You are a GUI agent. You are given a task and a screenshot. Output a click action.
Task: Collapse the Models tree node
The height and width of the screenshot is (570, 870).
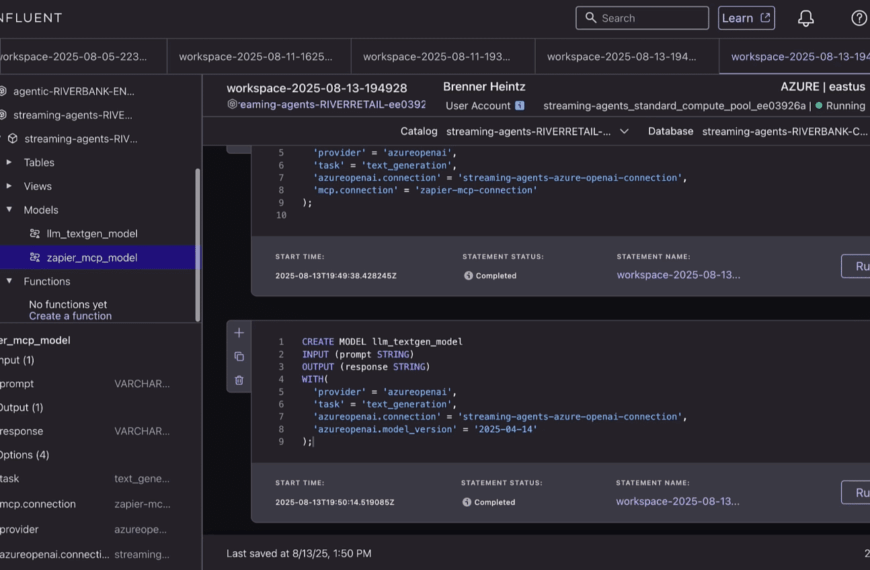(x=9, y=209)
